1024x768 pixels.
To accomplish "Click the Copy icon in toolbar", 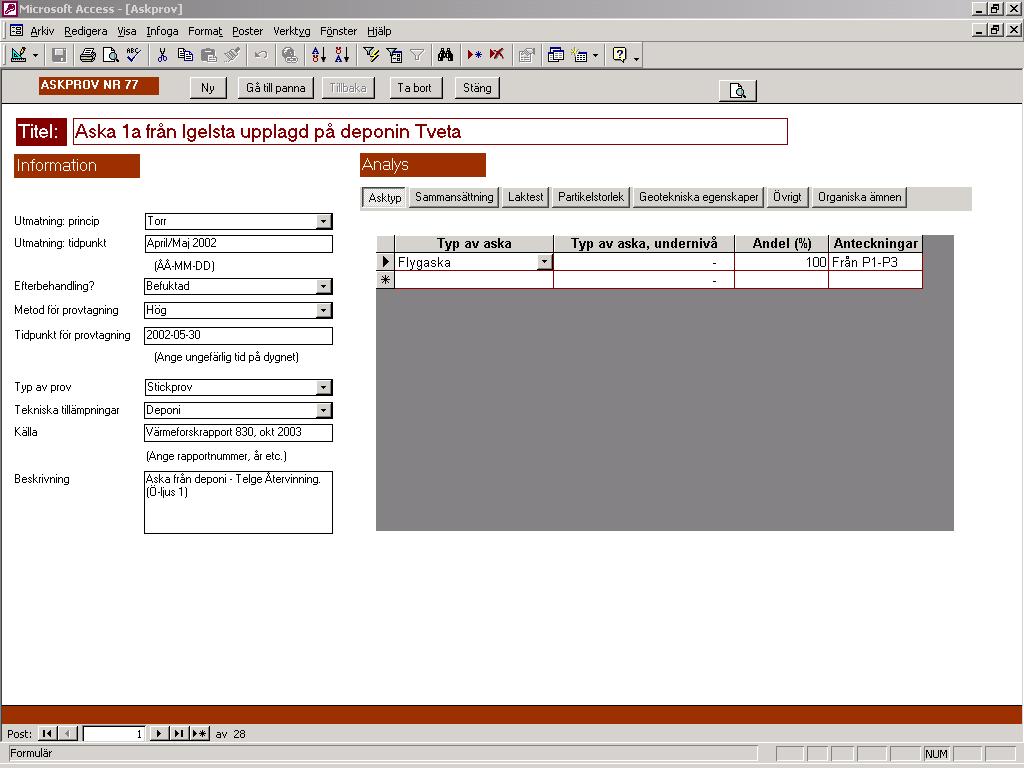I will tap(185, 55).
